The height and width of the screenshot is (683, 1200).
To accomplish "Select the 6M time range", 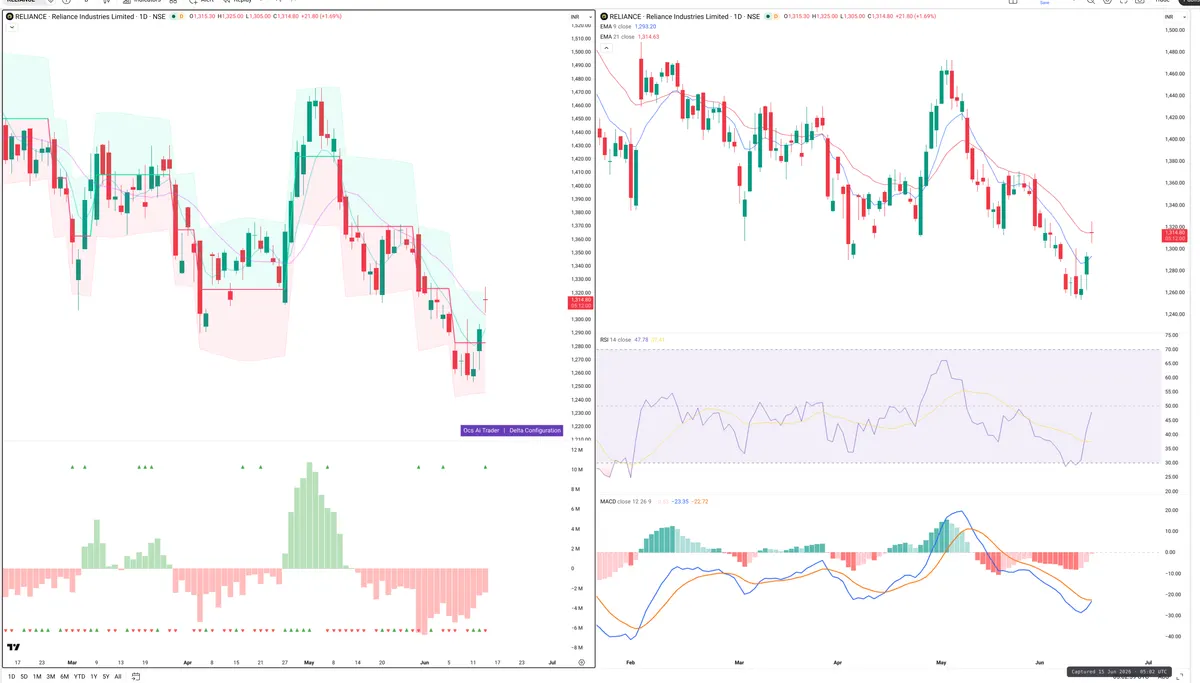I will 65,677.
